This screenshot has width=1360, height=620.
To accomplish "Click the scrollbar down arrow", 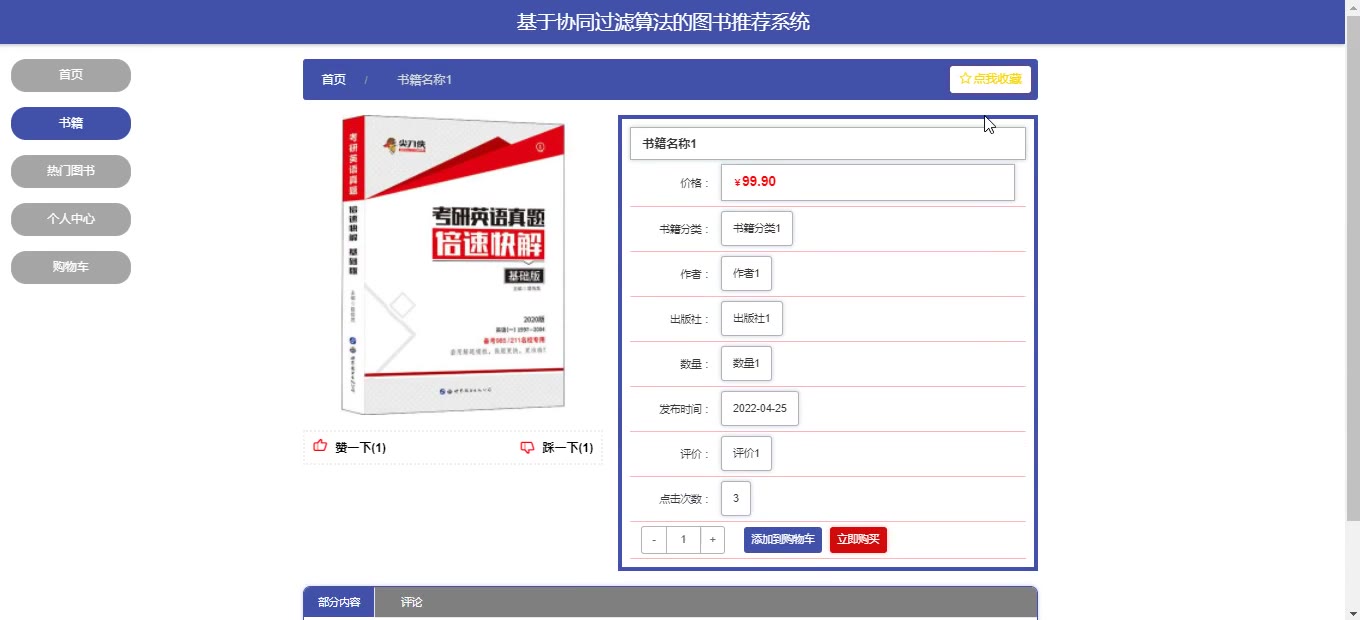I will 1352,611.
